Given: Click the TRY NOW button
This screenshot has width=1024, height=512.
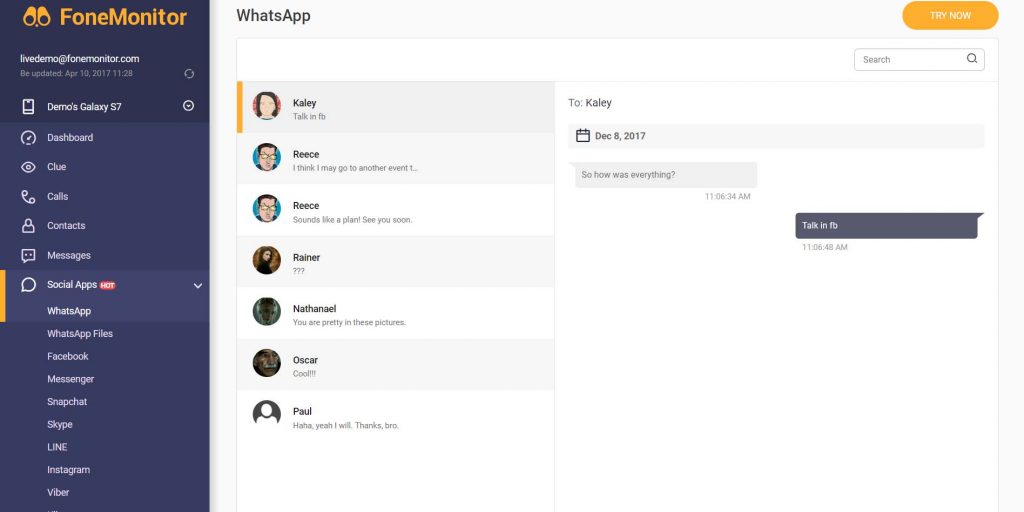Looking at the screenshot, I should (x=950, y=16).
